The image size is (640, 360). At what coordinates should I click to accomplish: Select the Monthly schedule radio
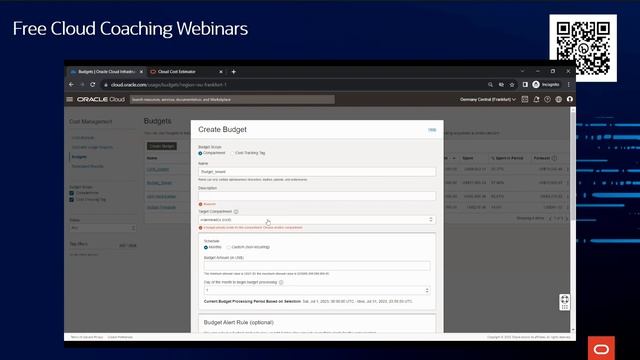point(206,247)
